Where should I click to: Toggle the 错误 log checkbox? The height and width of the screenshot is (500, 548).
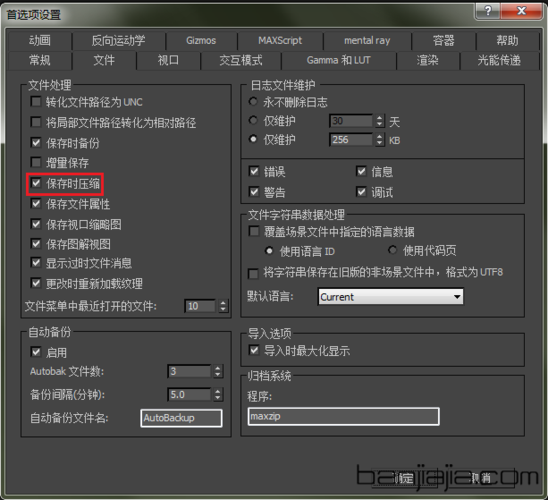(254, 171)
